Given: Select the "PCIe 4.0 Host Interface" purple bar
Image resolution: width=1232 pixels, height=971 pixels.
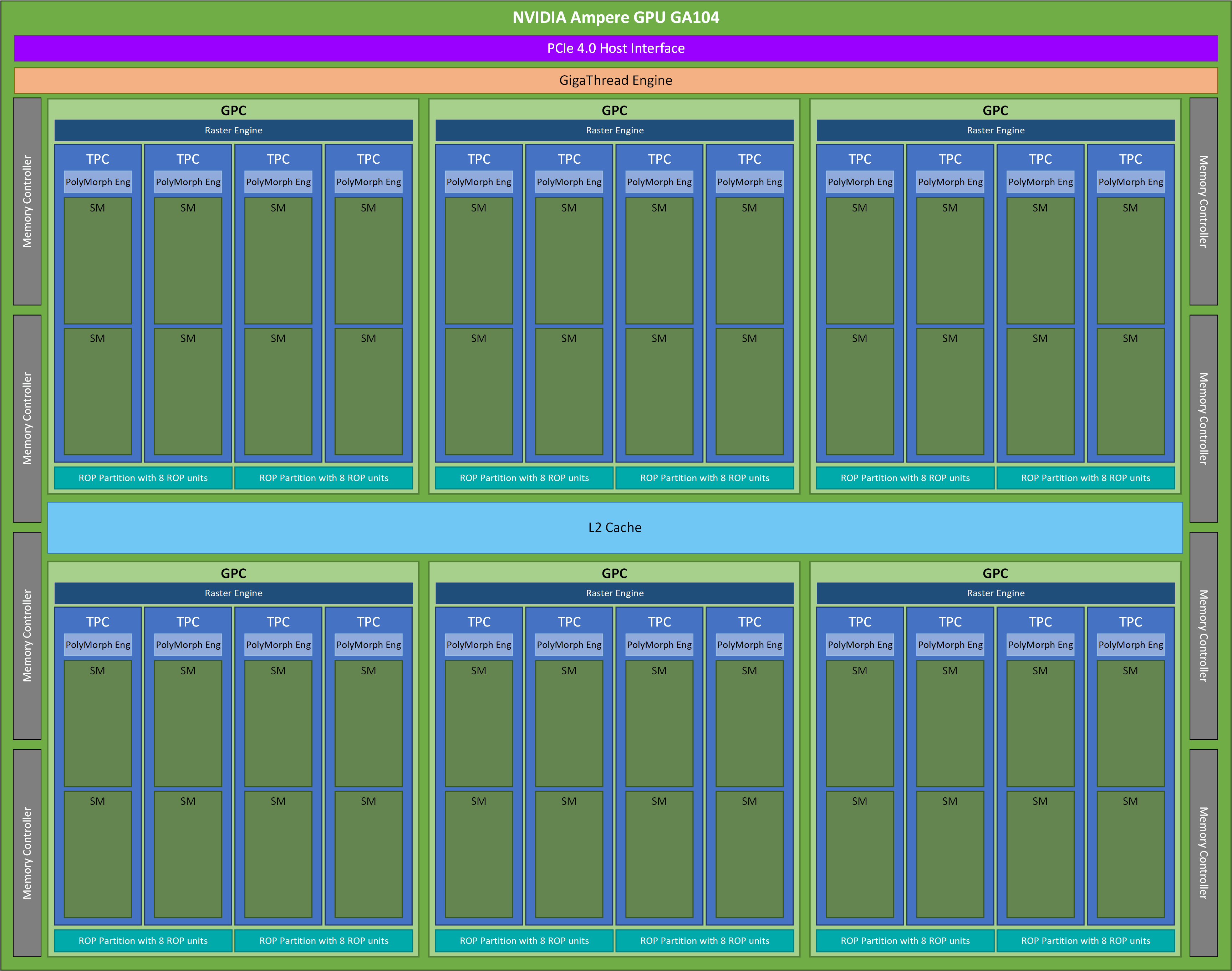Looking at the screenshot, I should [616, 48].
